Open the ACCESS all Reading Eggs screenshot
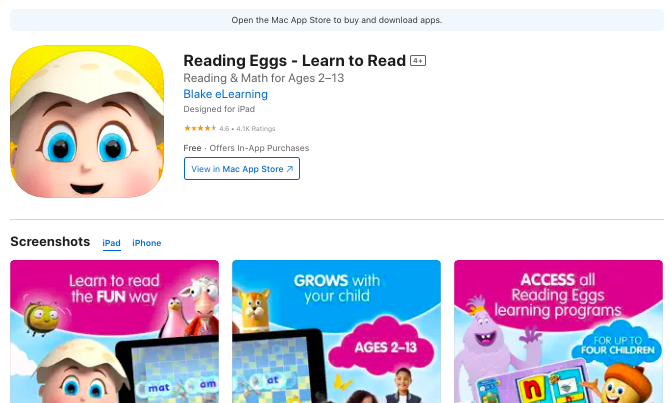This screenshot has width=670, height=403. click(558, 332)
